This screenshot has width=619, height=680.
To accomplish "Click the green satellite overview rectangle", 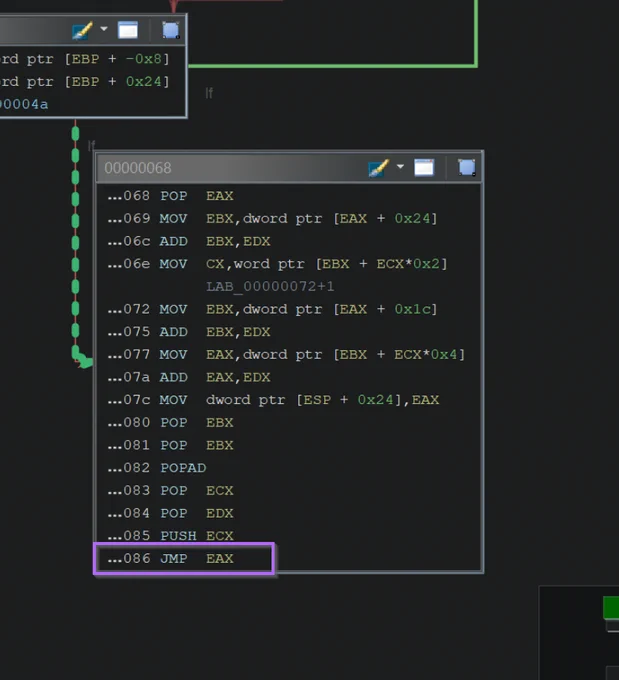I will coord(611,607).
